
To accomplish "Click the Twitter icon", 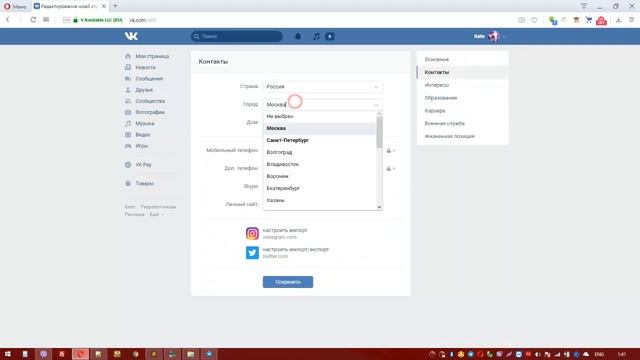I will (x=252, y=253).
